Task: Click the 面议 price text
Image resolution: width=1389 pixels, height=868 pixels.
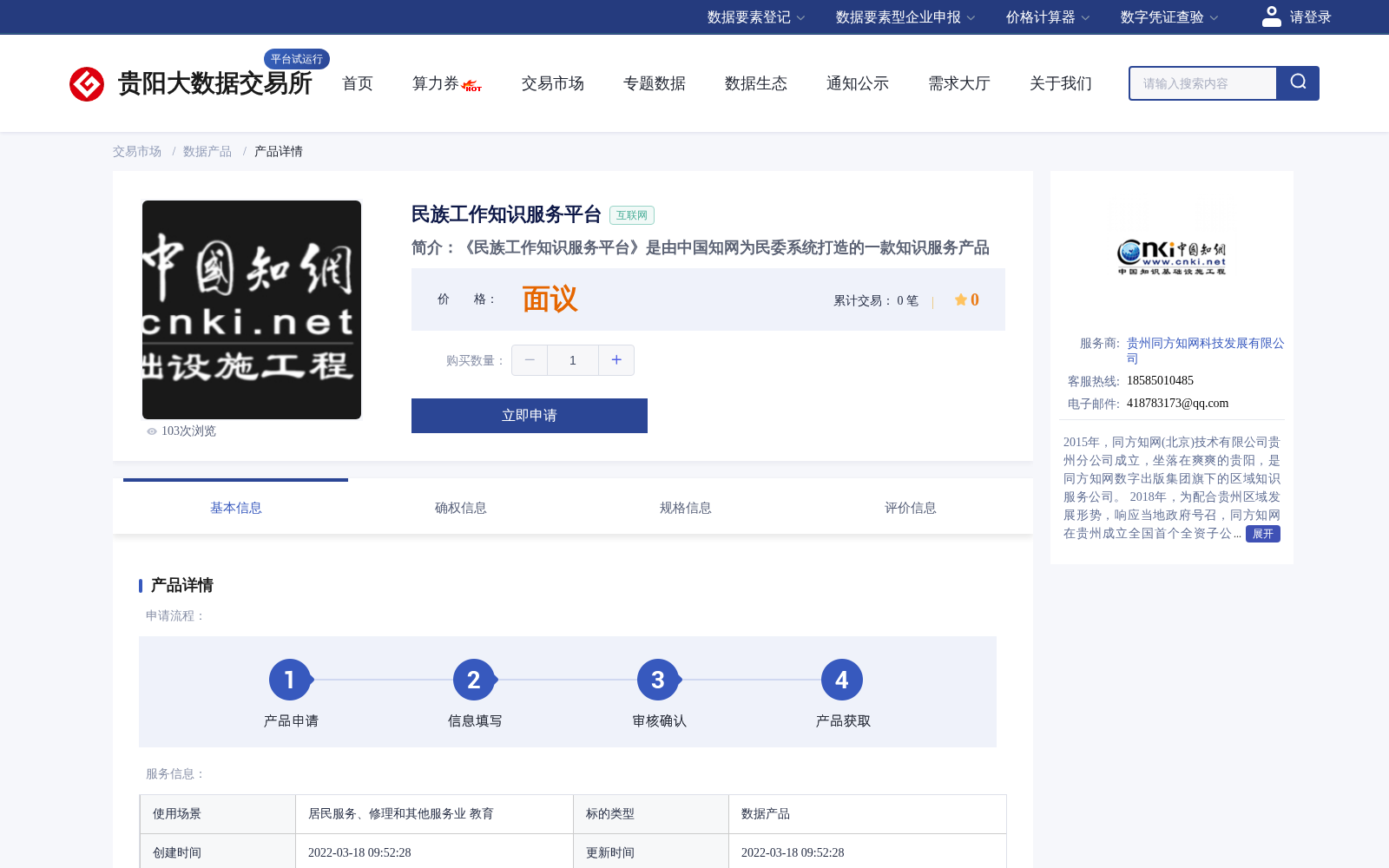Action: (x=550, y=299)
